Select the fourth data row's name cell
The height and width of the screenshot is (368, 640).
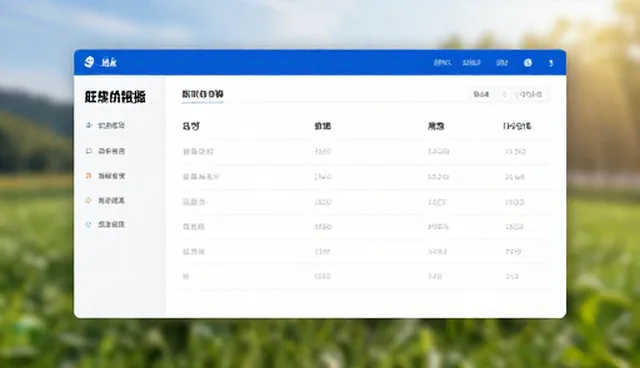[193, 226]
